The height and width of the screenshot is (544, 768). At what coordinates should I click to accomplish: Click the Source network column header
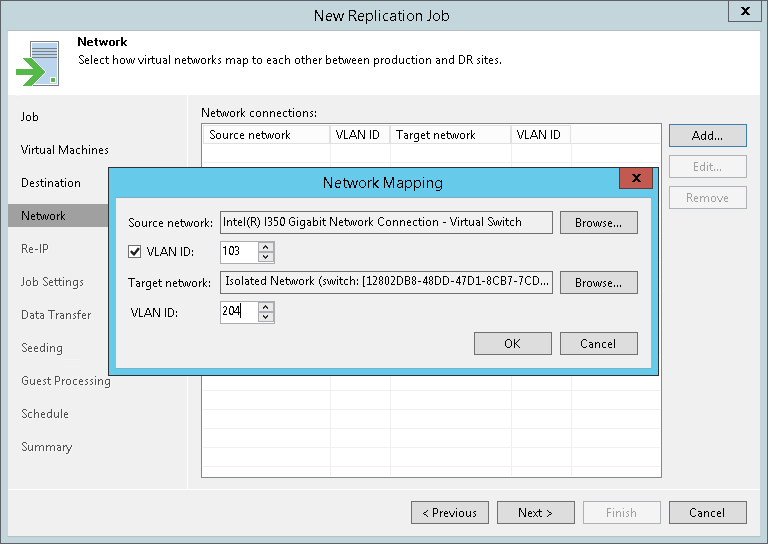[267, 135]
